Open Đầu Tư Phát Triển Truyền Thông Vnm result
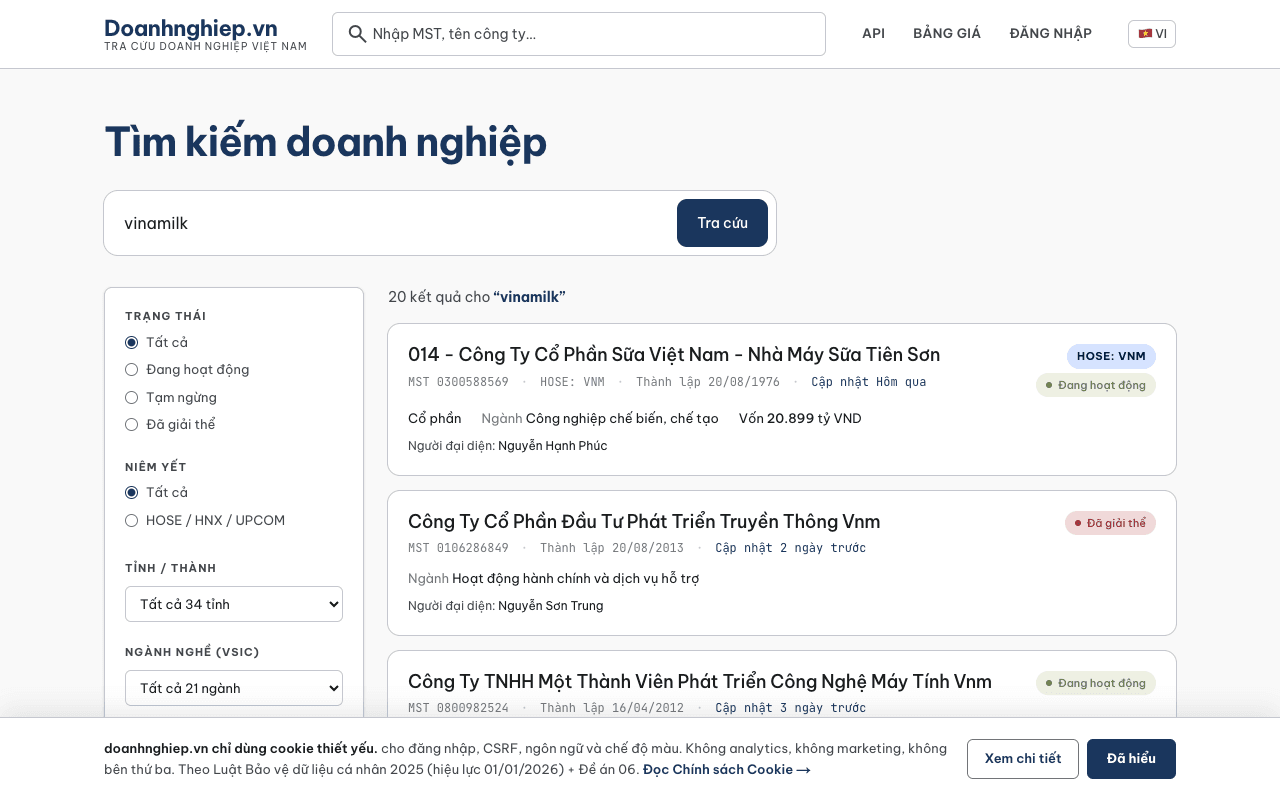This screenshot has height=800, width=1280. (x=644, y=521)
